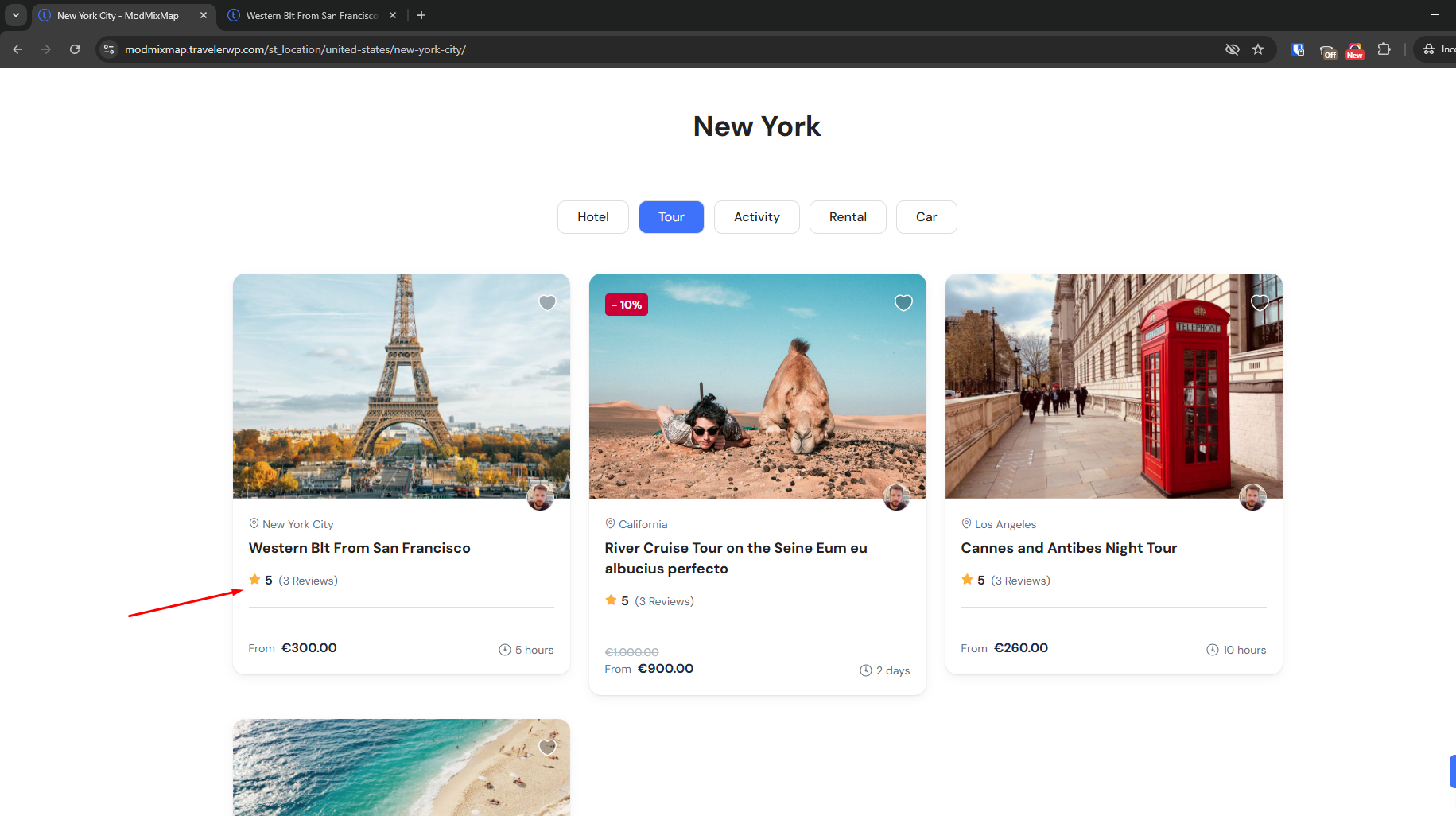Viewport: 1456px width, 816px height.
Task: Click the Los Angeles location label
Action: (x=1006, y=524)
